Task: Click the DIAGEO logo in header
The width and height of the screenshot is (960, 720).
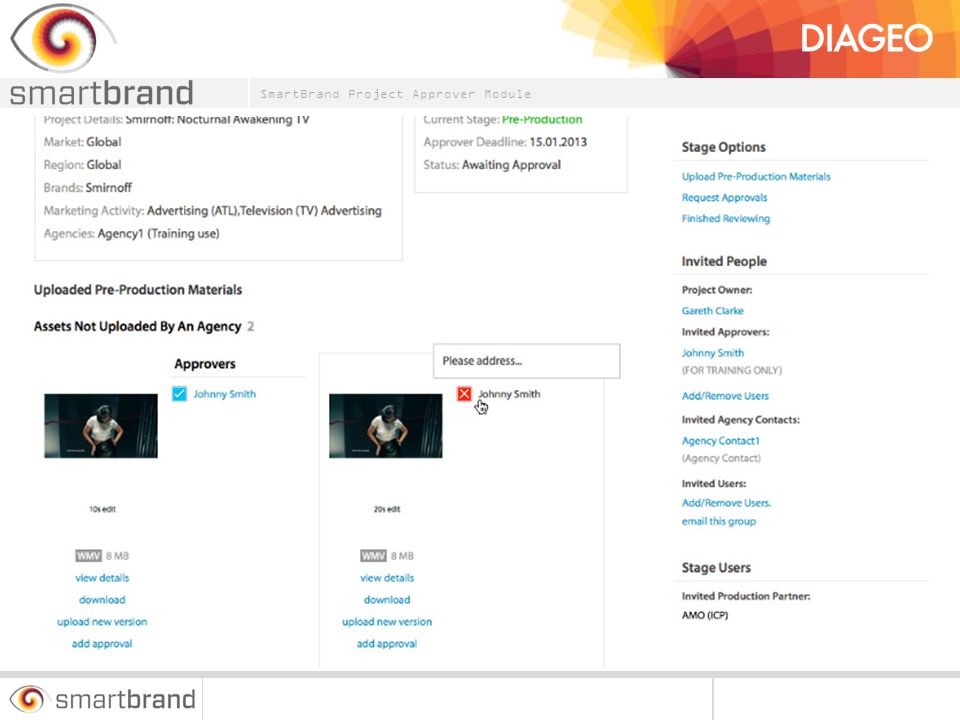Action: coord(866,39)
